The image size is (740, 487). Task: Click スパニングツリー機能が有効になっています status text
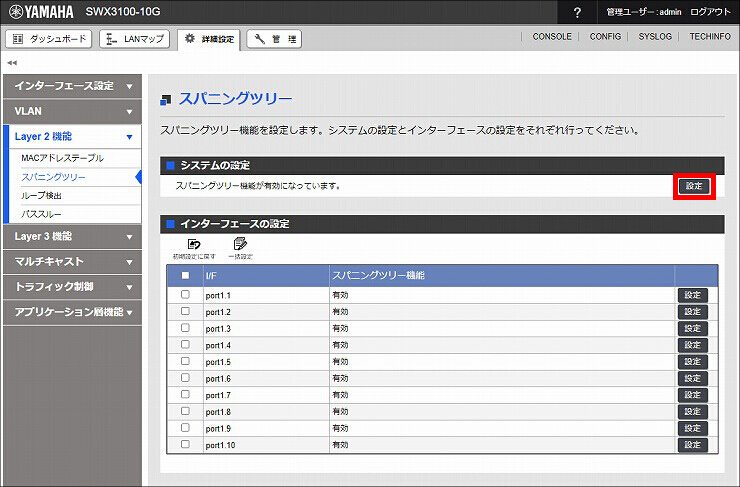258,186
